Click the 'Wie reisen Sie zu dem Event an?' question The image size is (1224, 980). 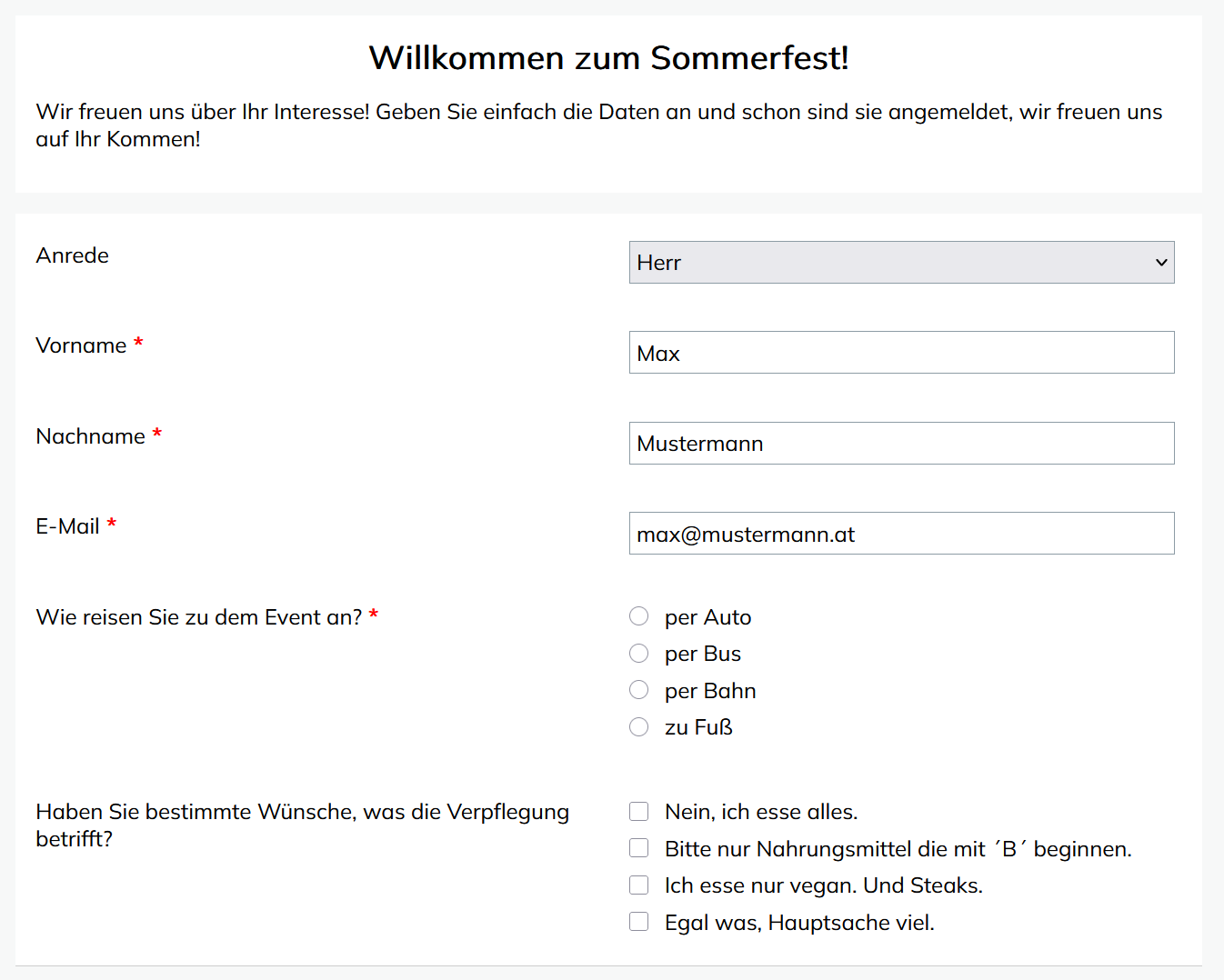tap(198, 617)
